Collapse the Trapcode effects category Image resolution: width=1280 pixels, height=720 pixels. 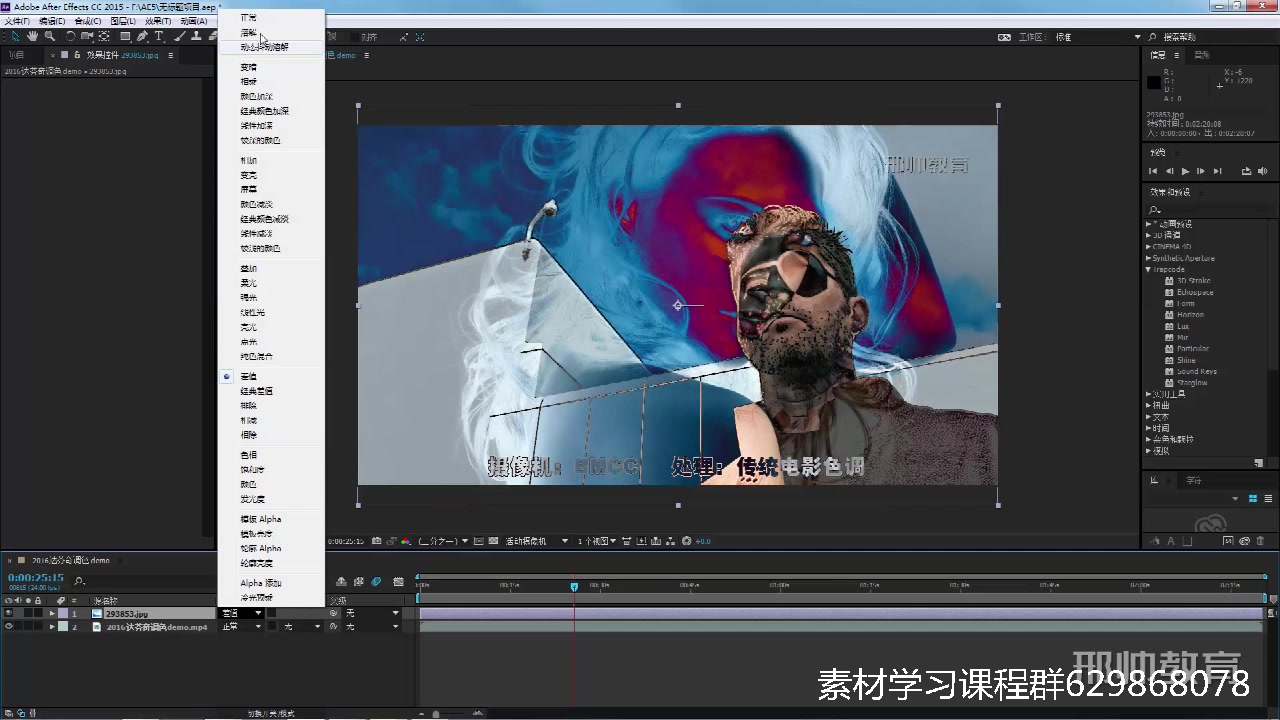click(1148, 269)
